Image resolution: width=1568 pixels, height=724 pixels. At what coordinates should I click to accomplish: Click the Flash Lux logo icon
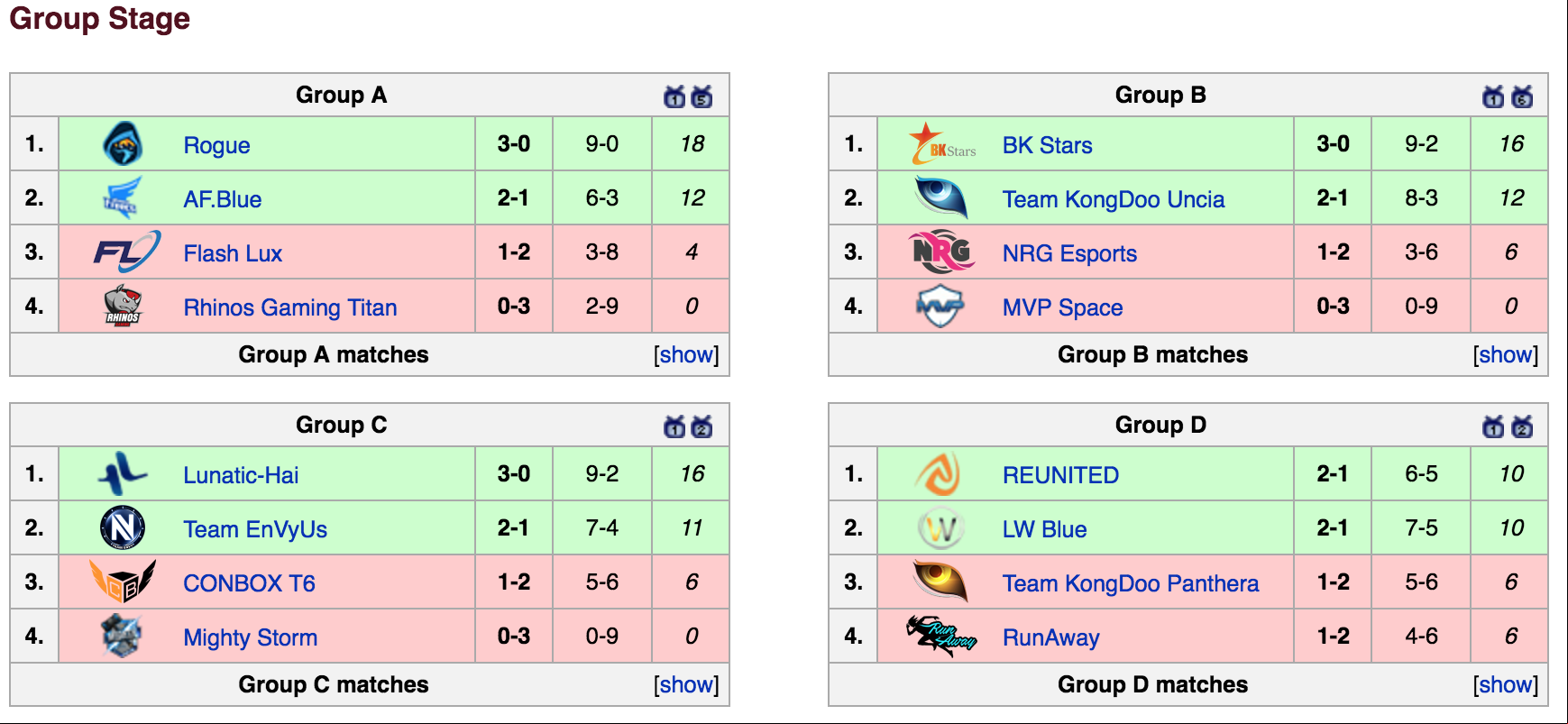click(127, 252)
